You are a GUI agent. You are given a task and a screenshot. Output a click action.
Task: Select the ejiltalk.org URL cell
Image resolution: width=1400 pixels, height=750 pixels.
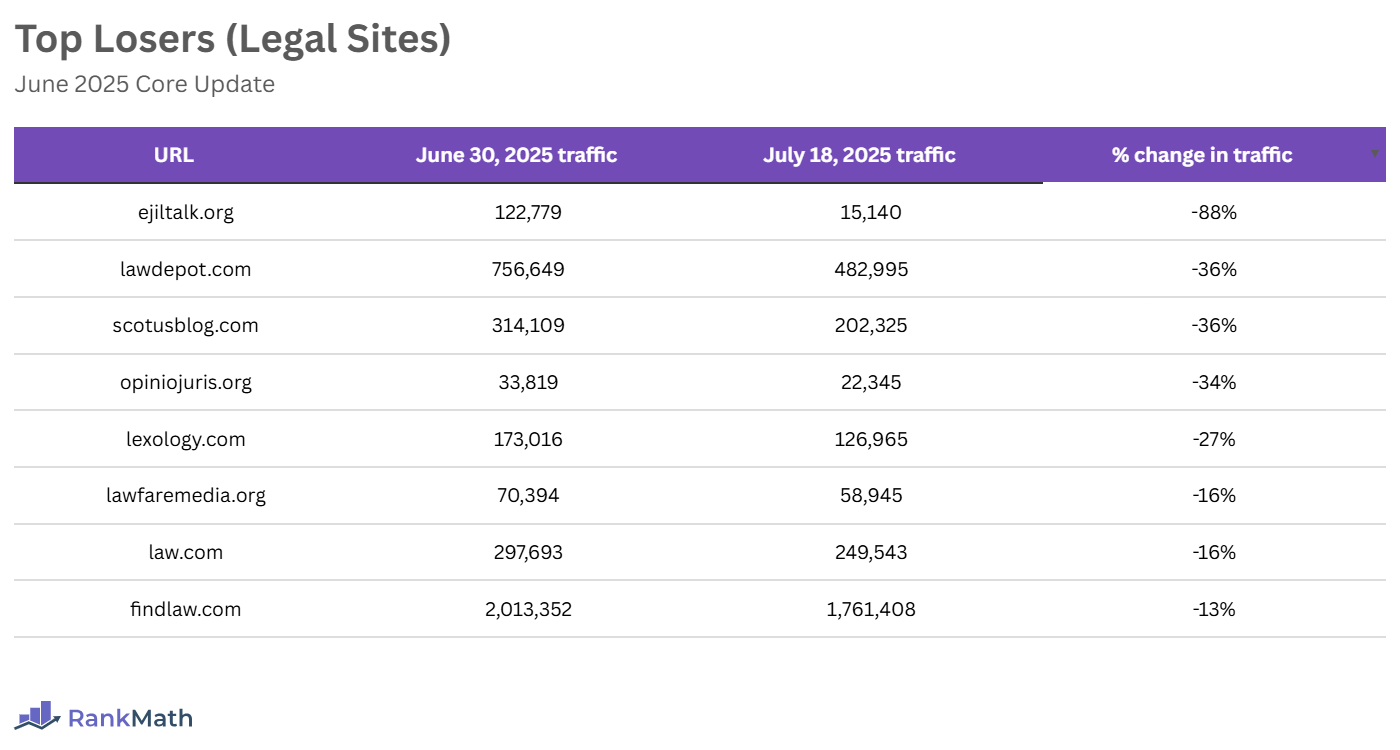coord(186,212)
